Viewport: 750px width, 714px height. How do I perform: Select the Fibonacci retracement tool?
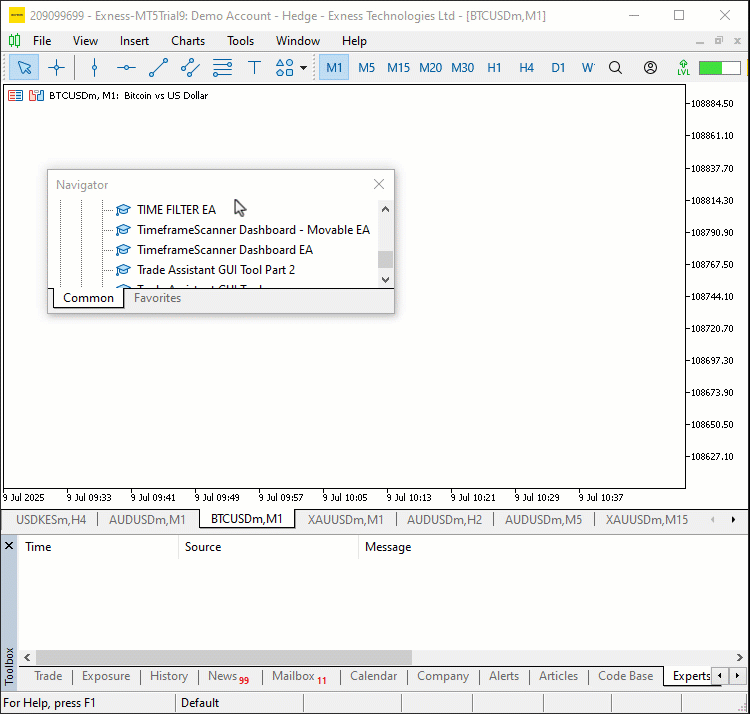[222, 67]
